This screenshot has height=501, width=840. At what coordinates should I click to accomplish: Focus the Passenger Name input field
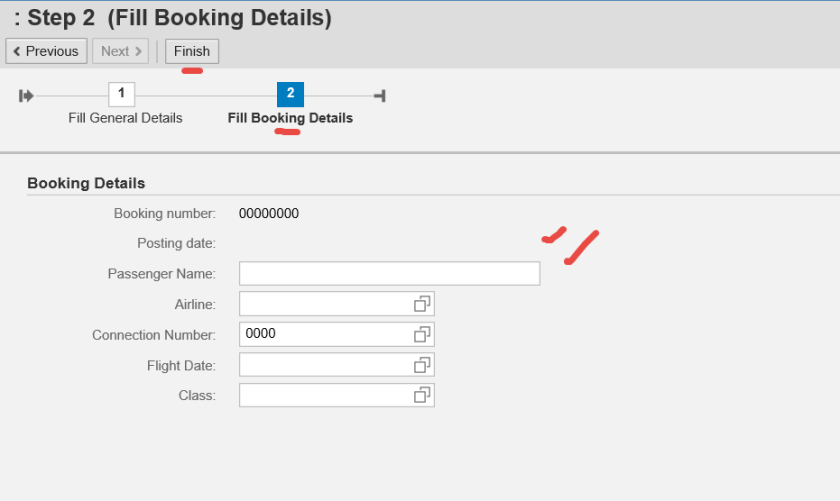(389, 274)
